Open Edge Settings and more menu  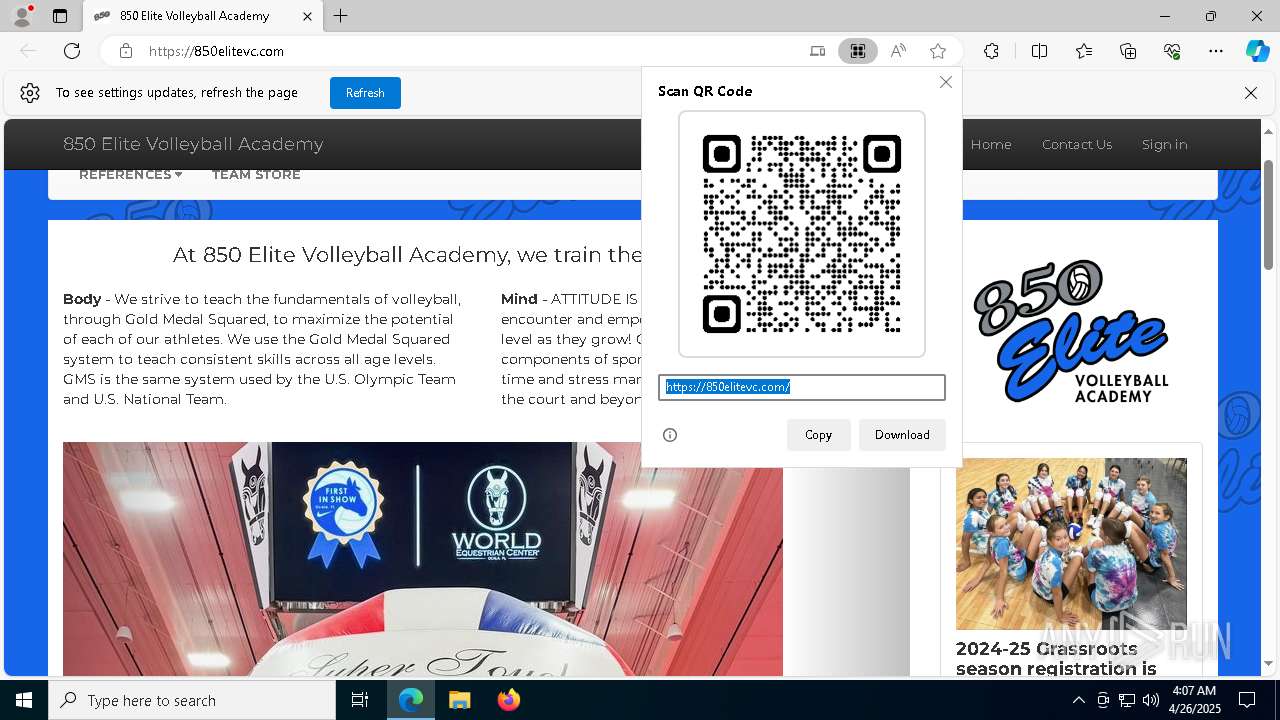[1216, 51]
